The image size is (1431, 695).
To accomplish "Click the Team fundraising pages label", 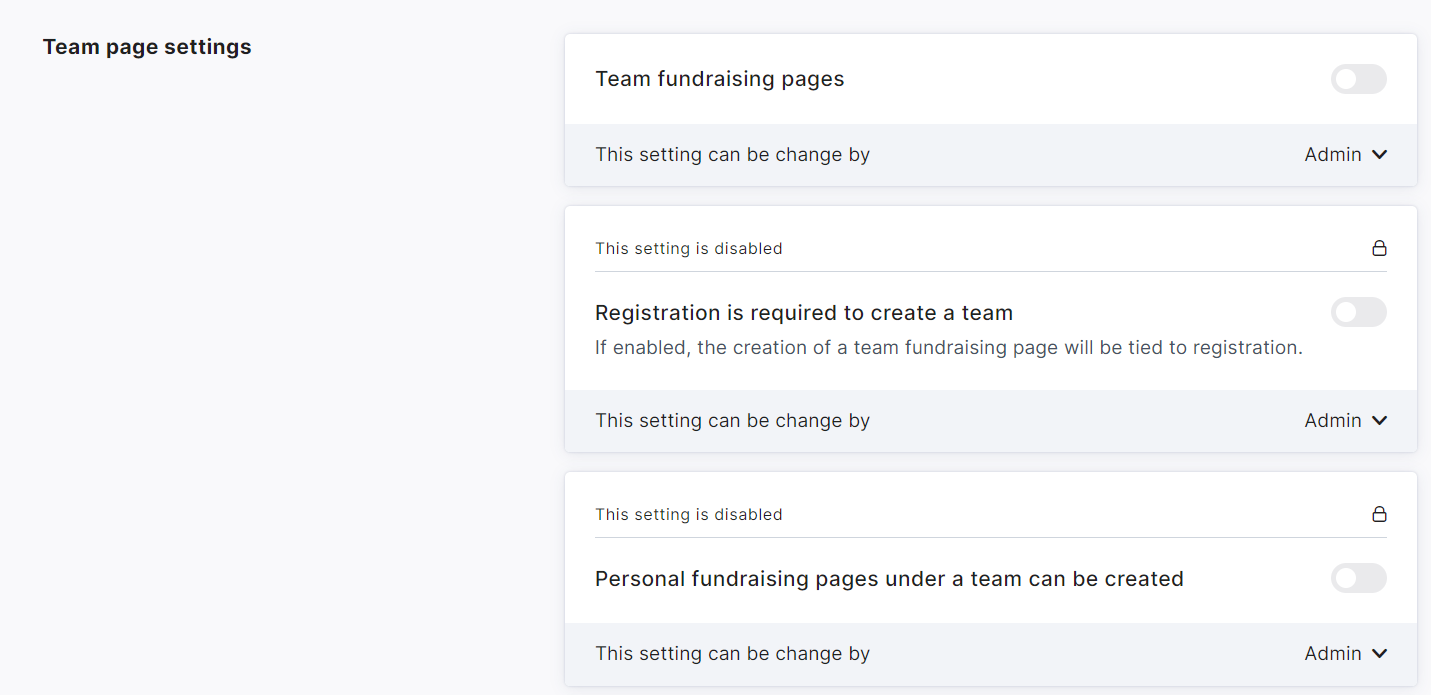I will pos(719,79).
